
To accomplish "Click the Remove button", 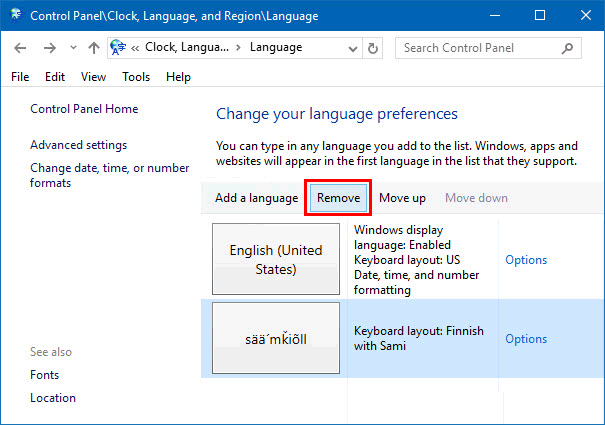I will 338,198.
